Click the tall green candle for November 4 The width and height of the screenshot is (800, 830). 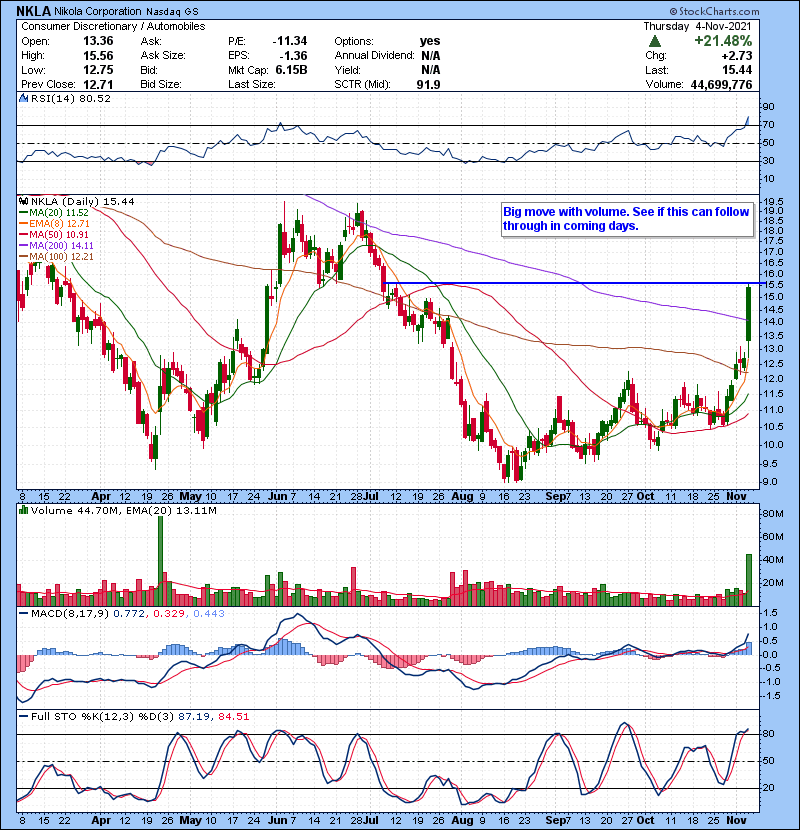point(749,313)
